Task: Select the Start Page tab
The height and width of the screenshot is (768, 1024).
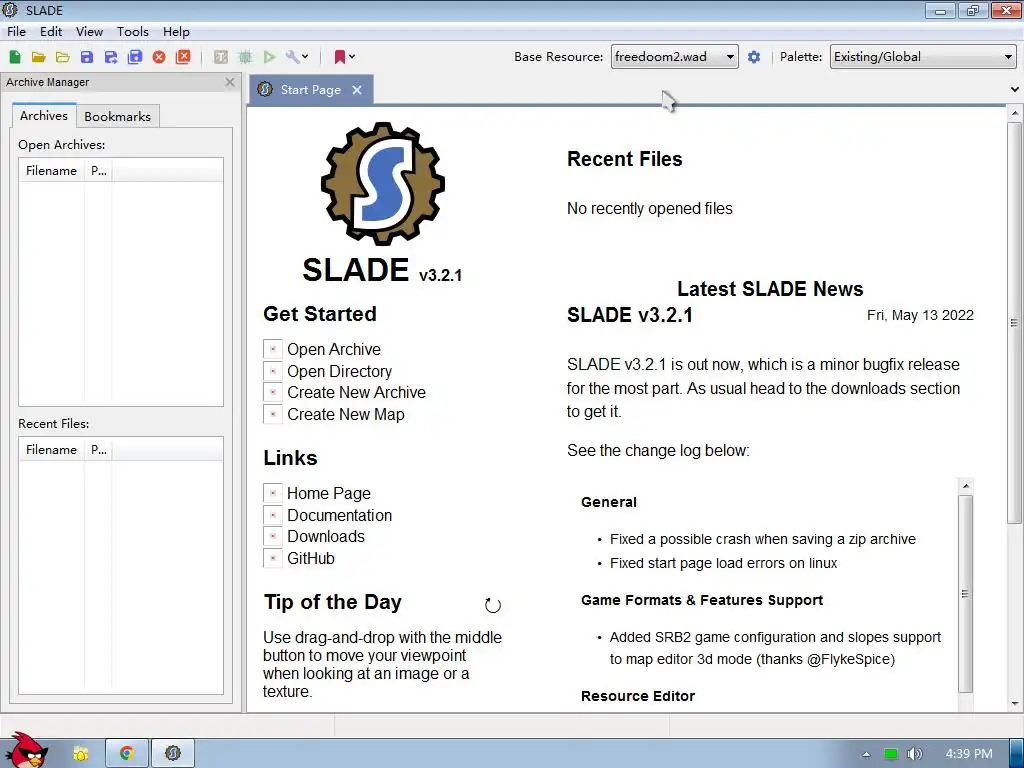Action: (x=311, y=90)
